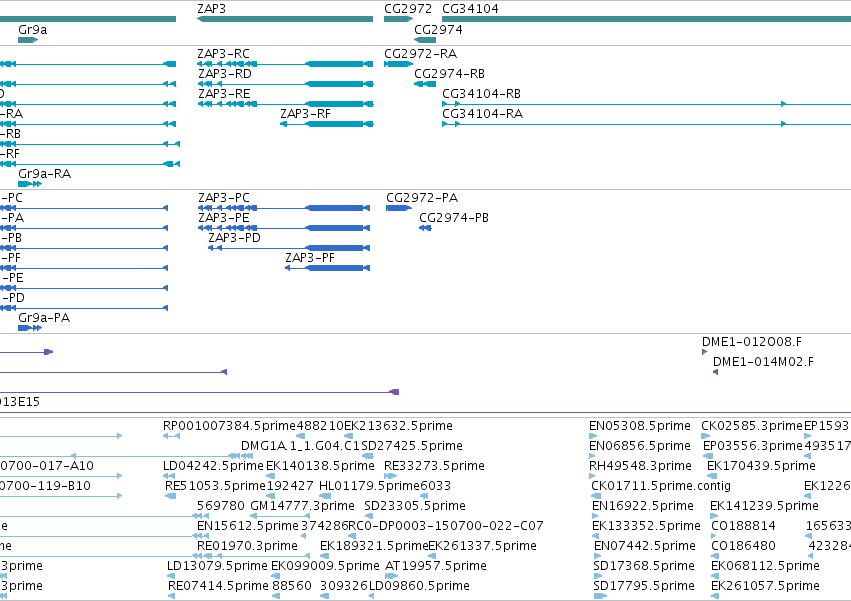Select the EN05308.5prime EST label
Image resolution: width=851 pixels, height=601 pixels.
(640, 426)
